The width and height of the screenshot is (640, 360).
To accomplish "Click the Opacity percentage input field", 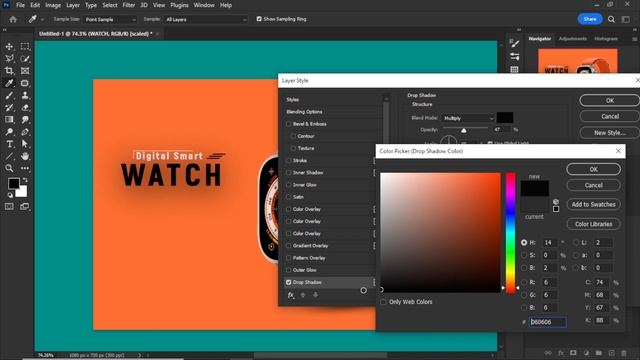I will click(502, 130).
